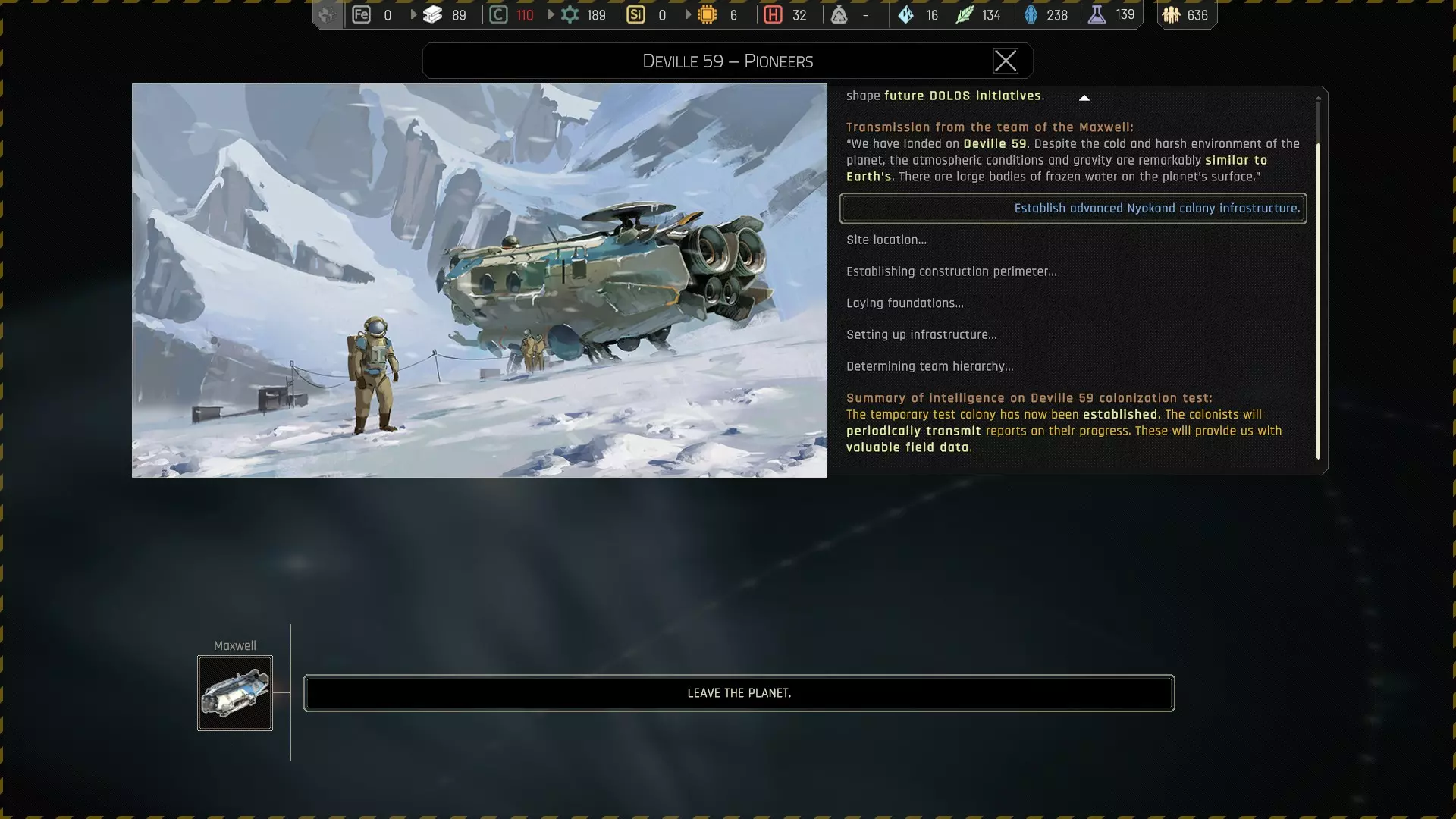Click the population people icon

[1171, 14]
